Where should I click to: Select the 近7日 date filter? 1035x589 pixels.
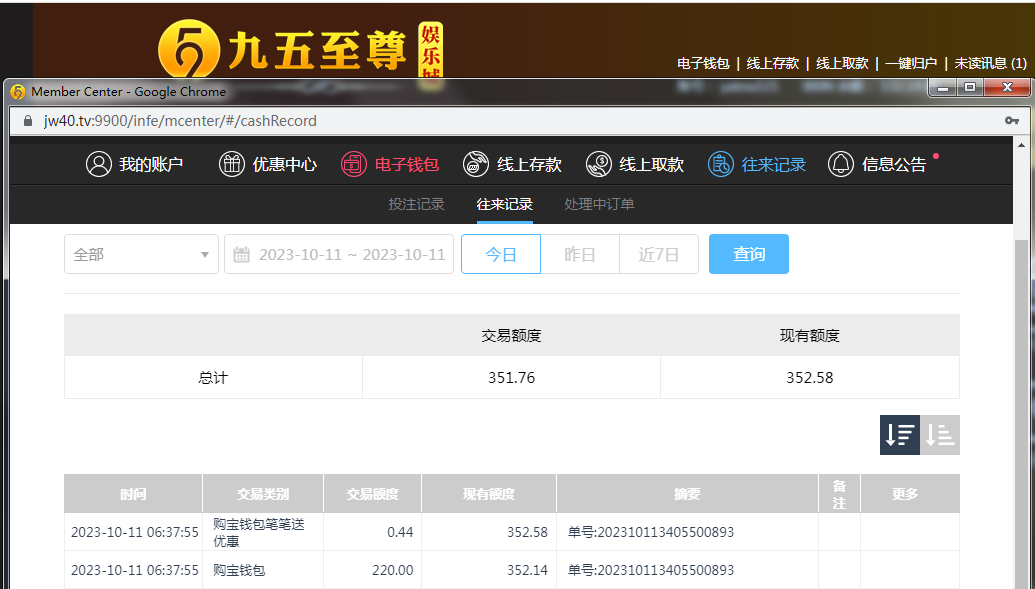[x=659, y=254]
